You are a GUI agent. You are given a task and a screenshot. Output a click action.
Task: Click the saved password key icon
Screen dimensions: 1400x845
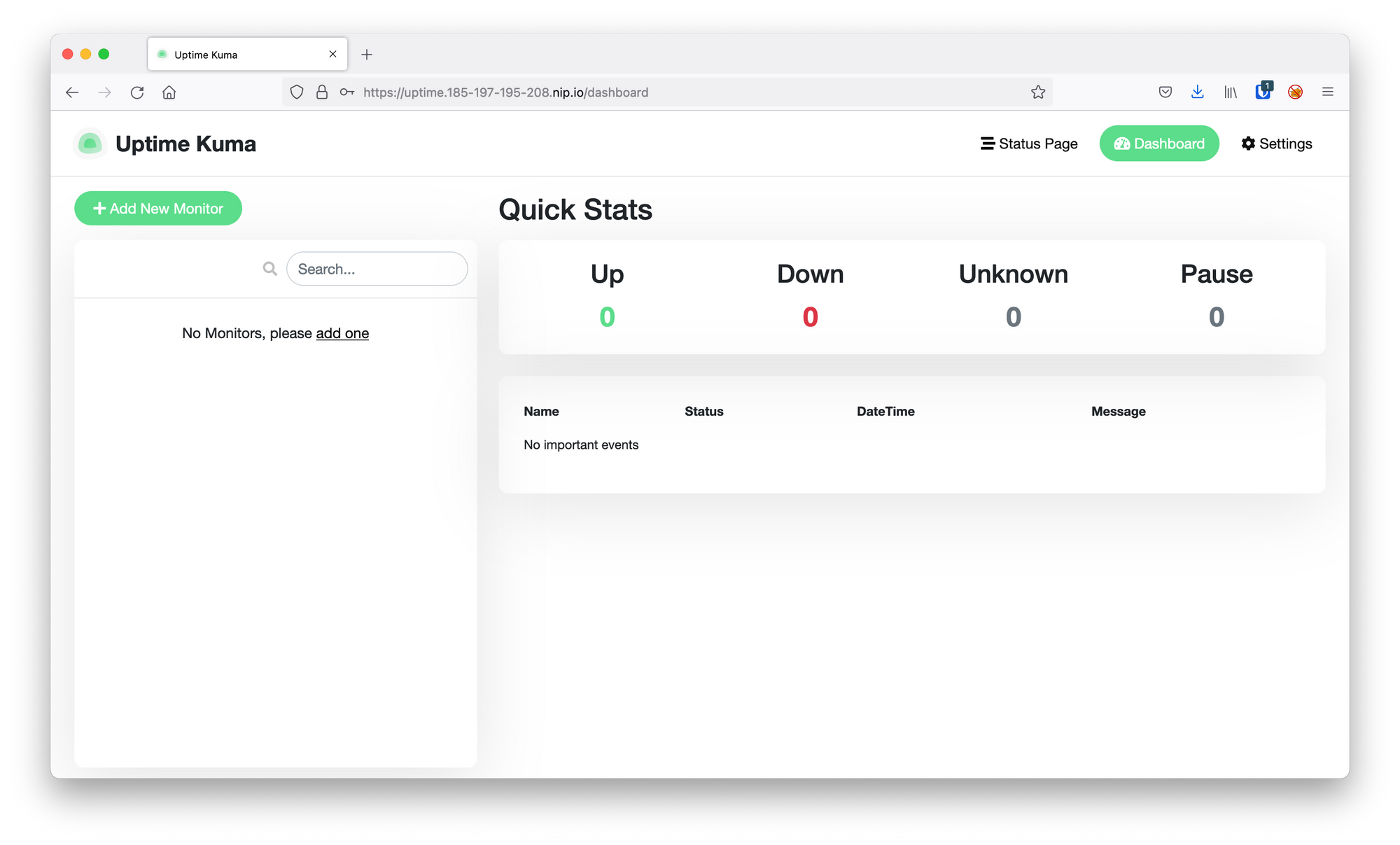(347, 92)
